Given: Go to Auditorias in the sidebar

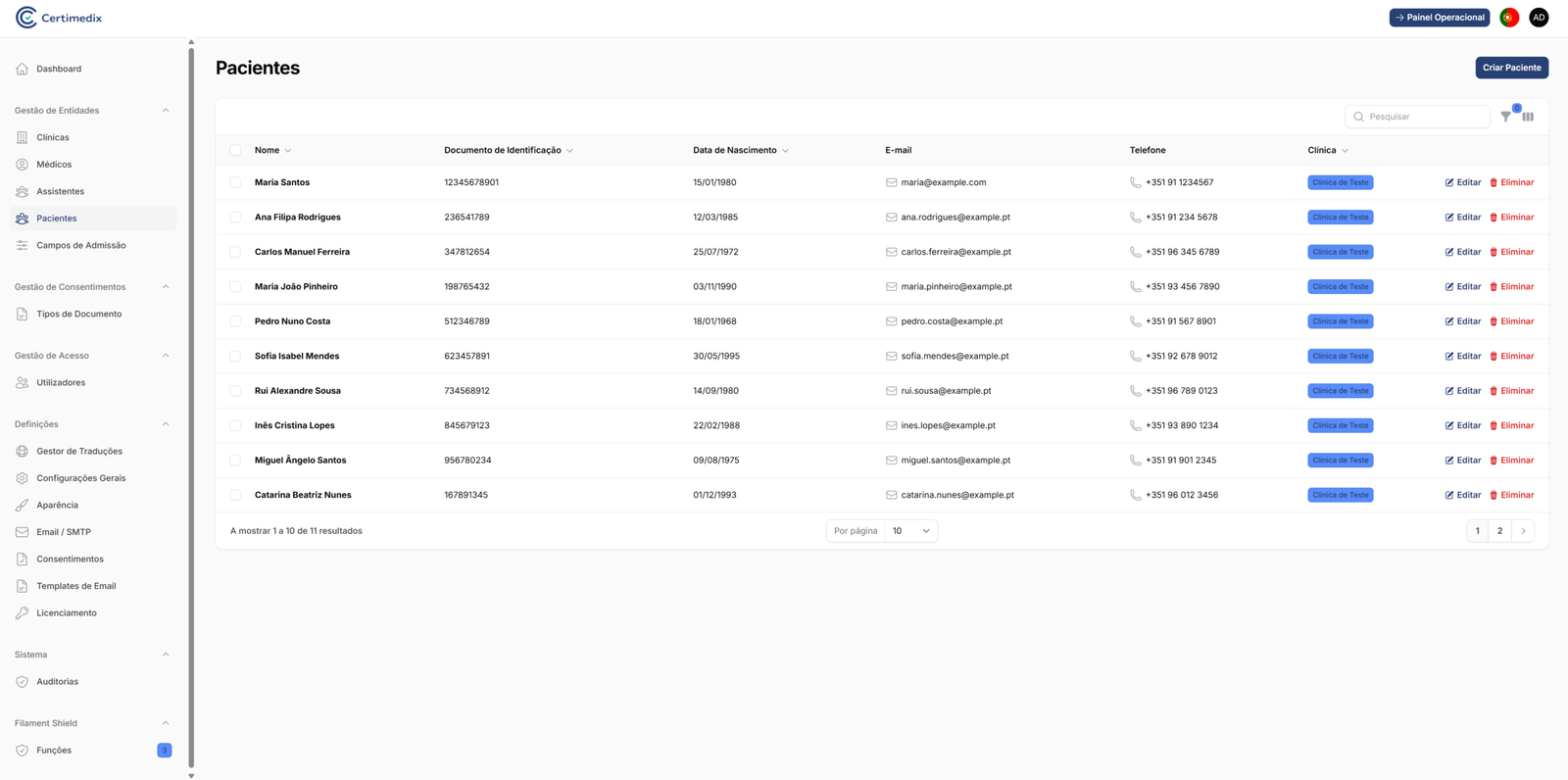Looking at the screenshot, I should (57, 682).
